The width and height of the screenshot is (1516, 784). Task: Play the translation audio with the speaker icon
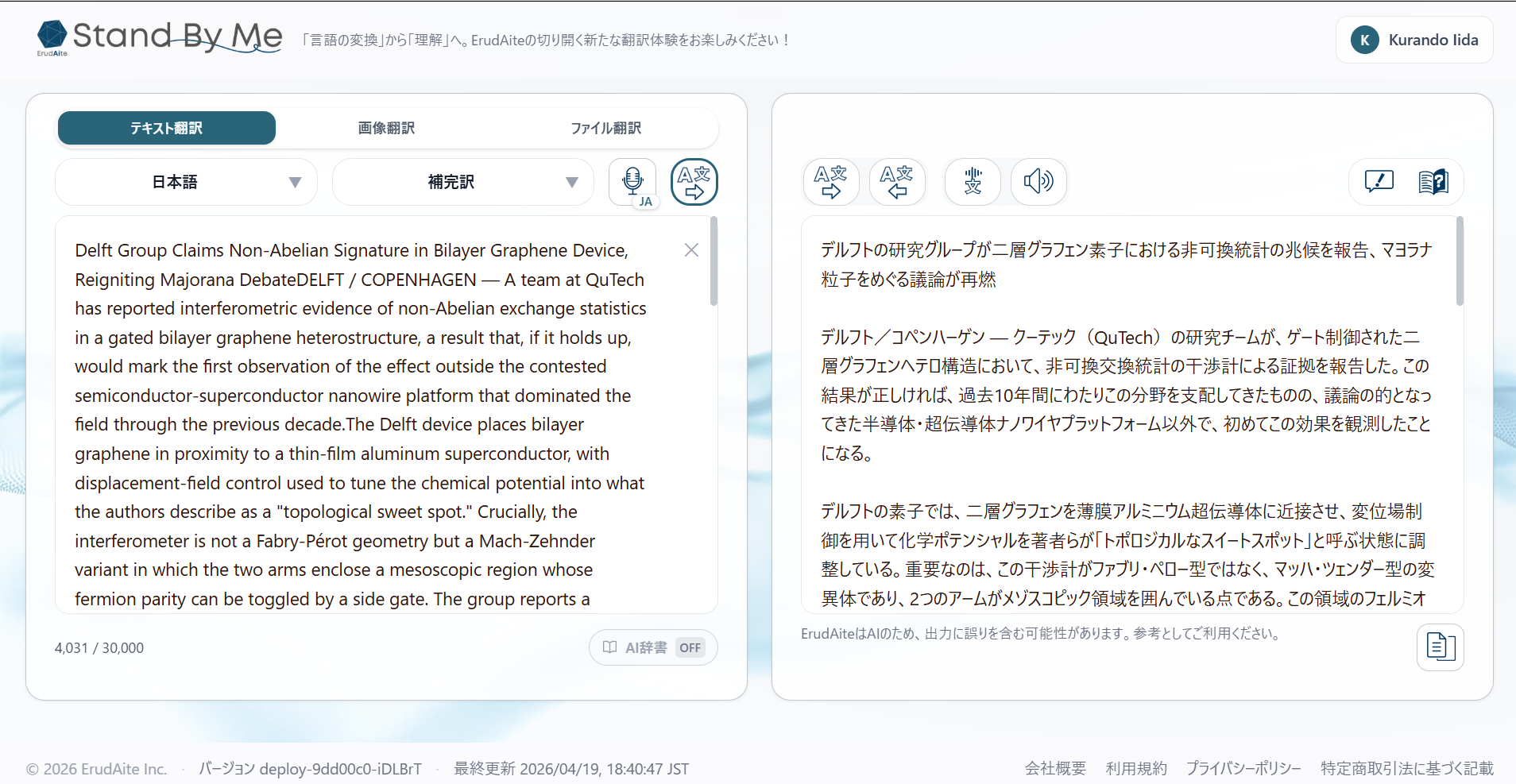click(x=1038, y=182)
